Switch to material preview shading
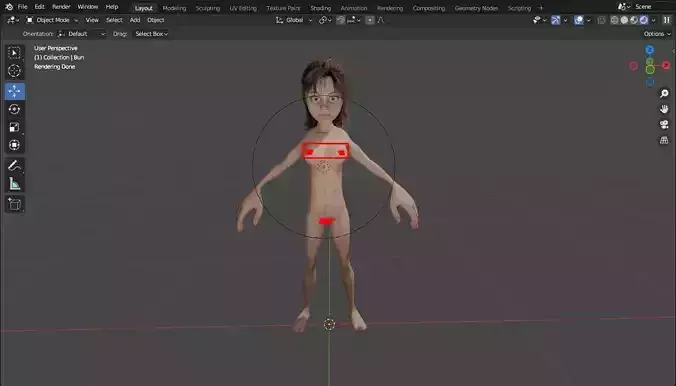 (634, 20)
